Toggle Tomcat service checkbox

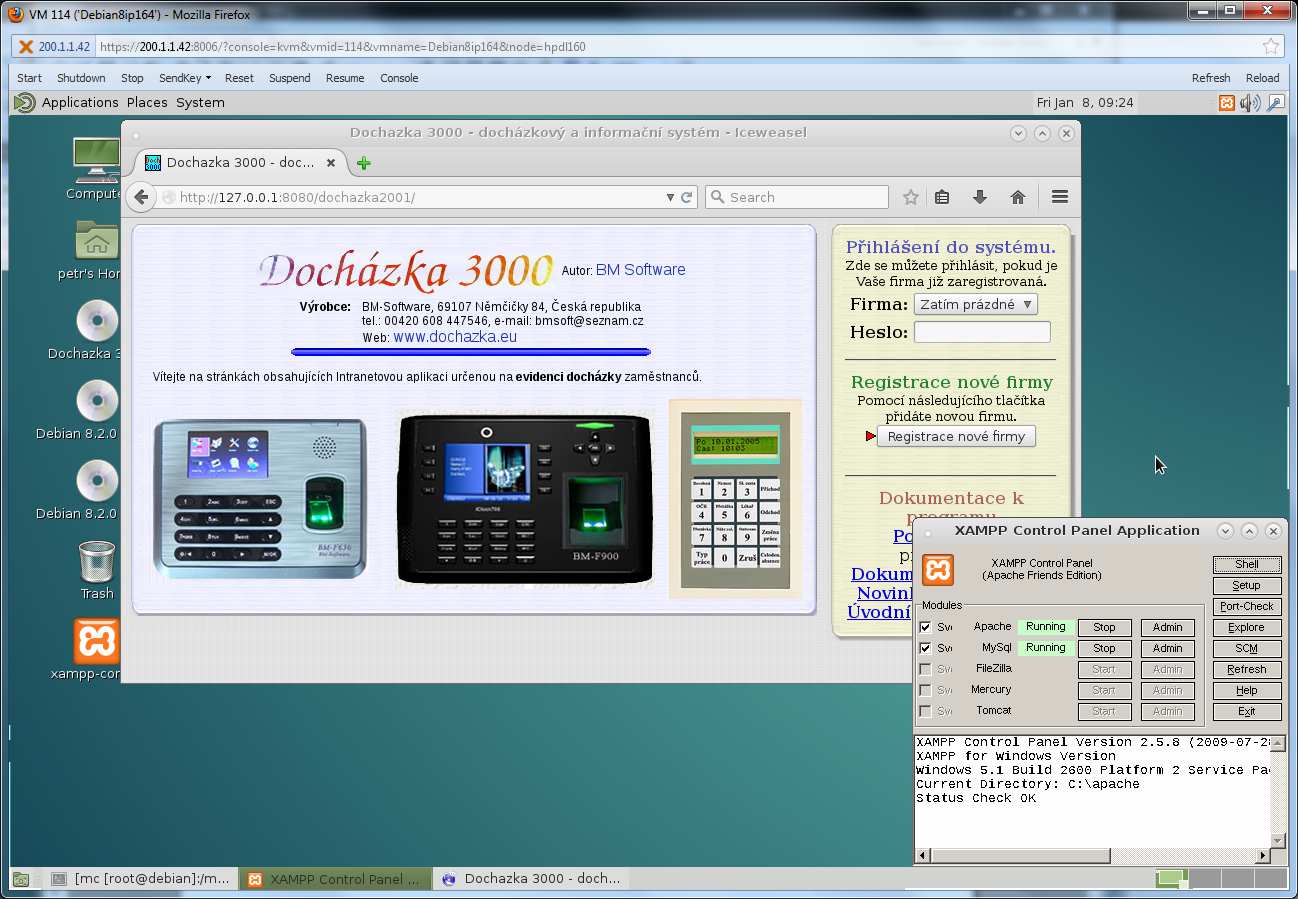click(x=925, y=711)
